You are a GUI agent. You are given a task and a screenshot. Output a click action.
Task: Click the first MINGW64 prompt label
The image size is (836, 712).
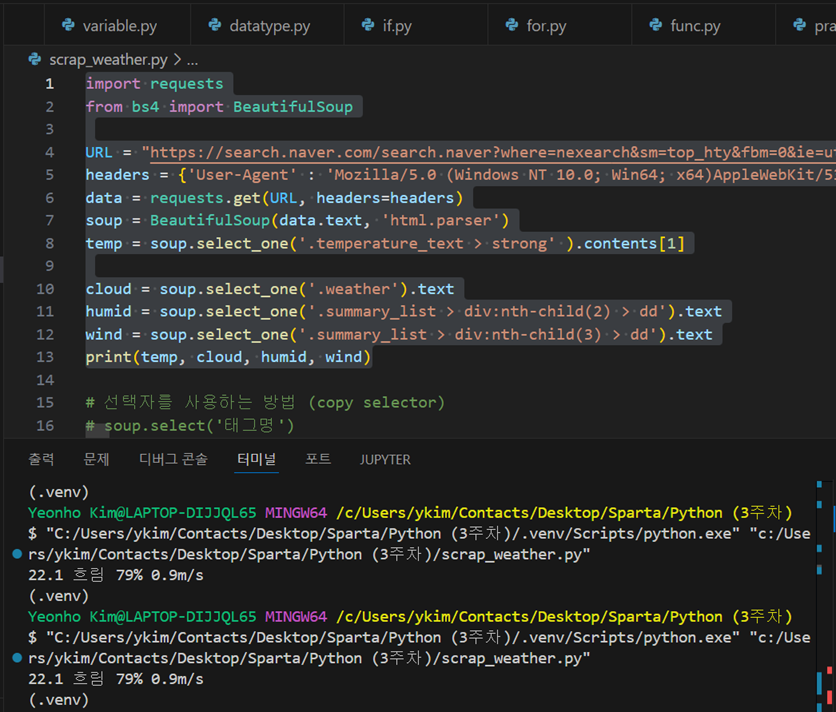[x=296, y=513]
